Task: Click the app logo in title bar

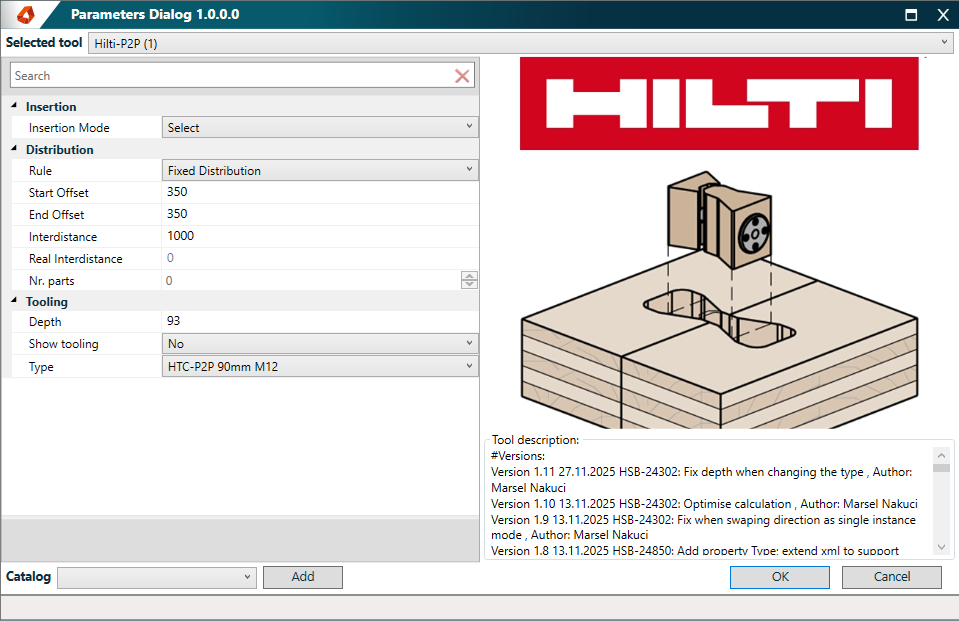Action: point(26,14)
